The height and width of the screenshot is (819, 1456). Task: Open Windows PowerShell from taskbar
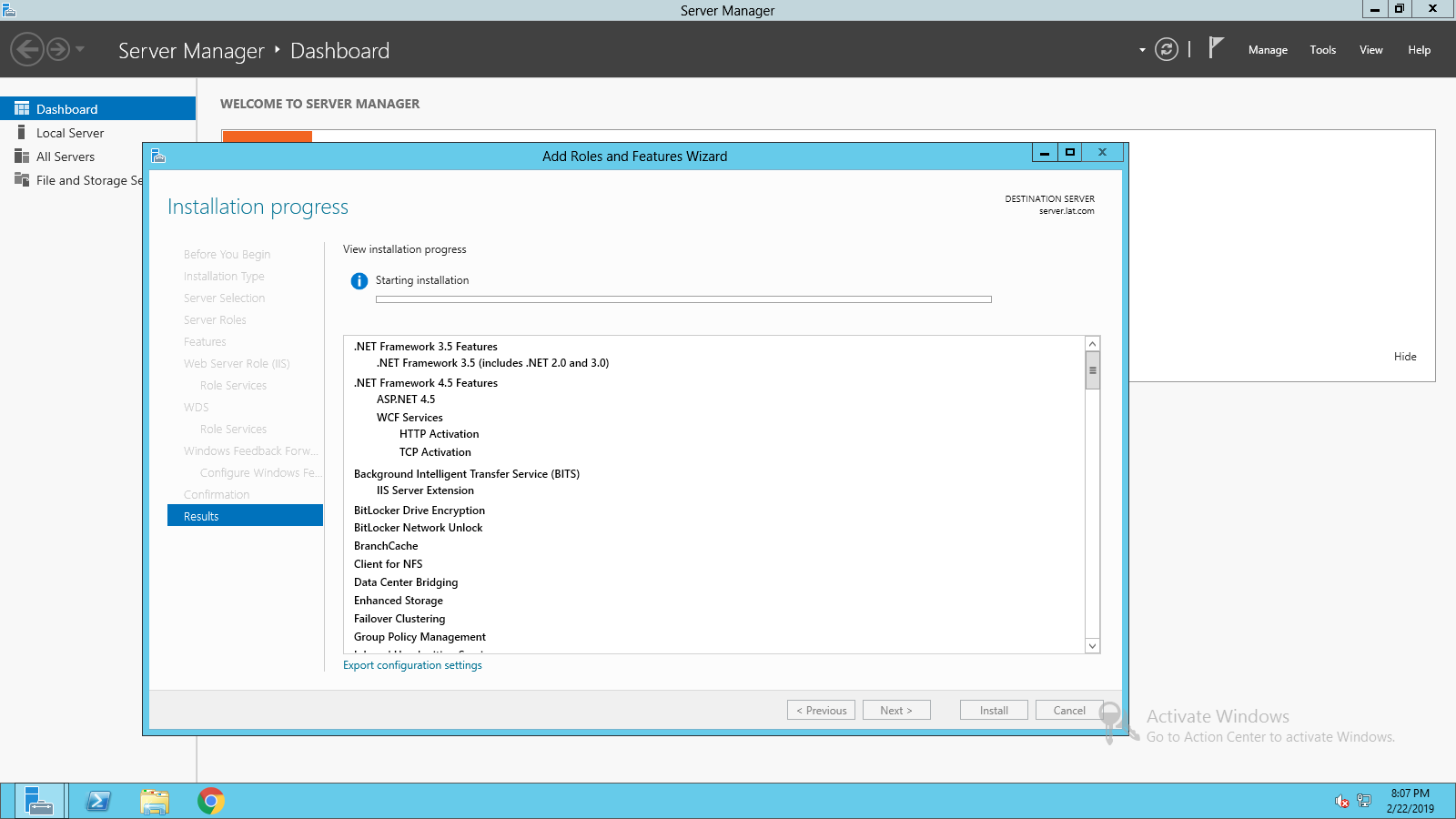tap(98, 801)
